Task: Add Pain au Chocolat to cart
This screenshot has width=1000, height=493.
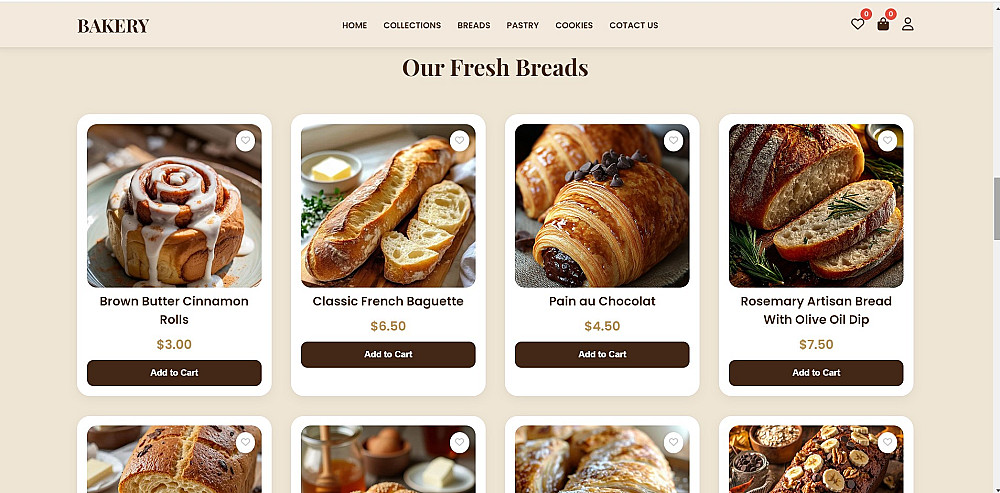Action: click(x=602, y=355)
